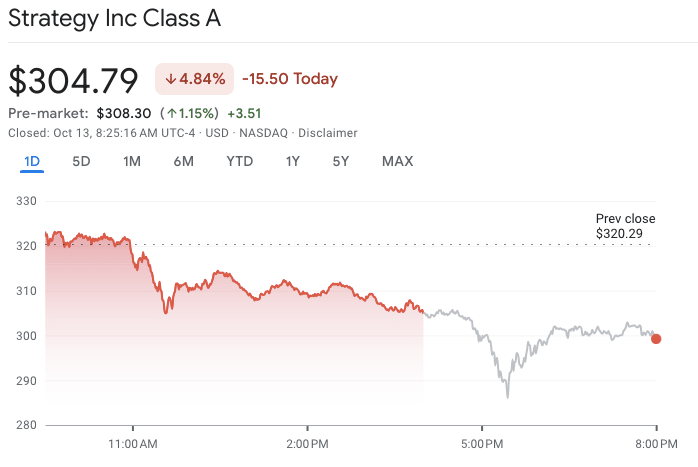Click the 11:00 AM time axis label
This screenshot has height=467, width=698.
133,443
